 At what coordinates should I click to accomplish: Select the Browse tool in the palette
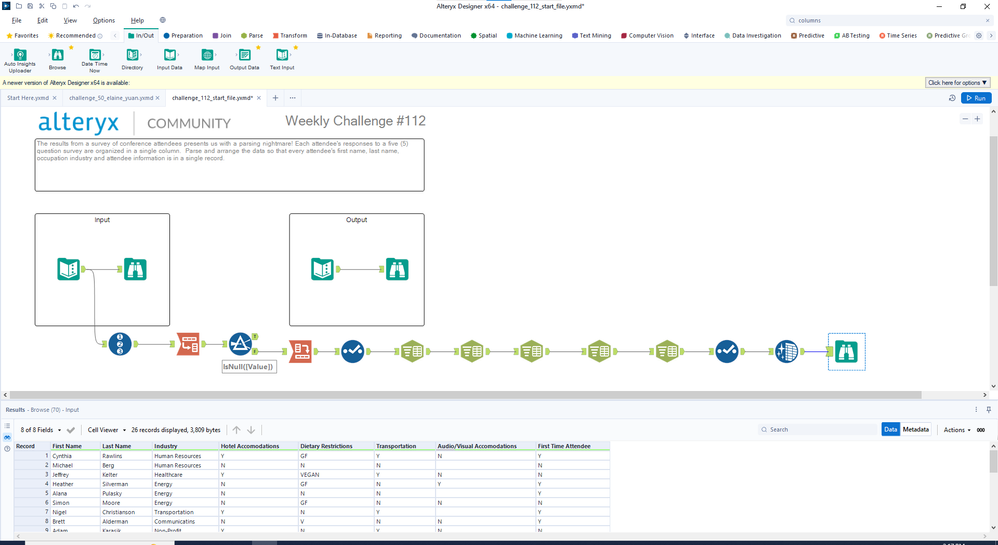(x=57, y=59)
